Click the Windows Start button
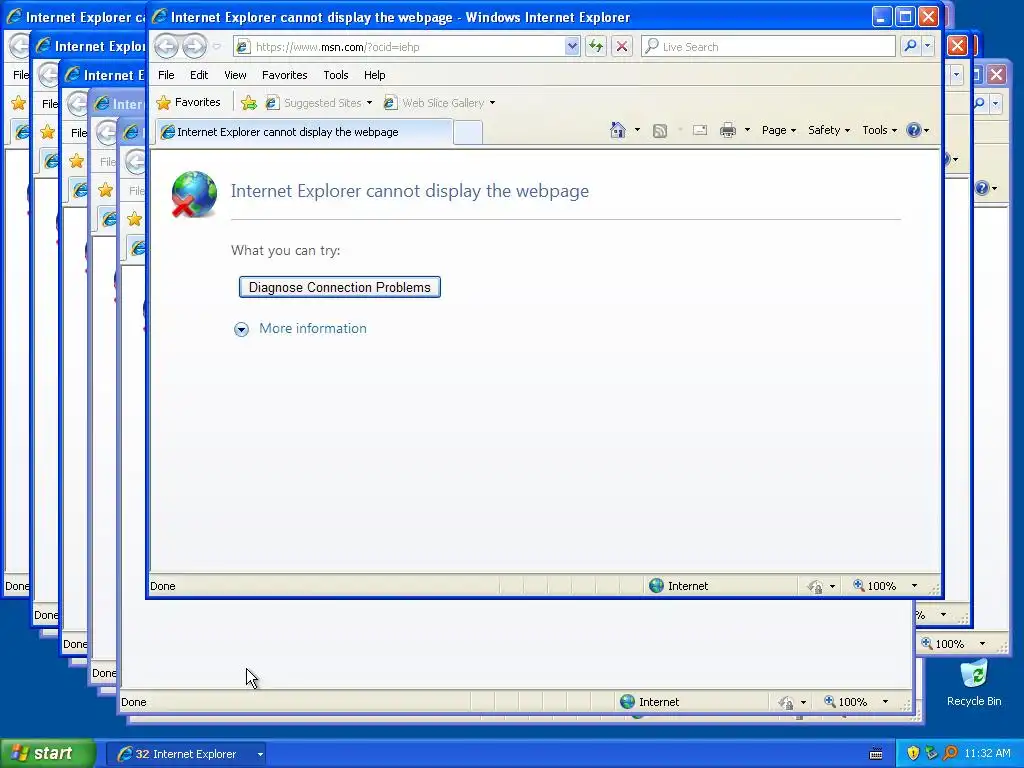The width and height of the screenshot is (1024, 768). 48,753
